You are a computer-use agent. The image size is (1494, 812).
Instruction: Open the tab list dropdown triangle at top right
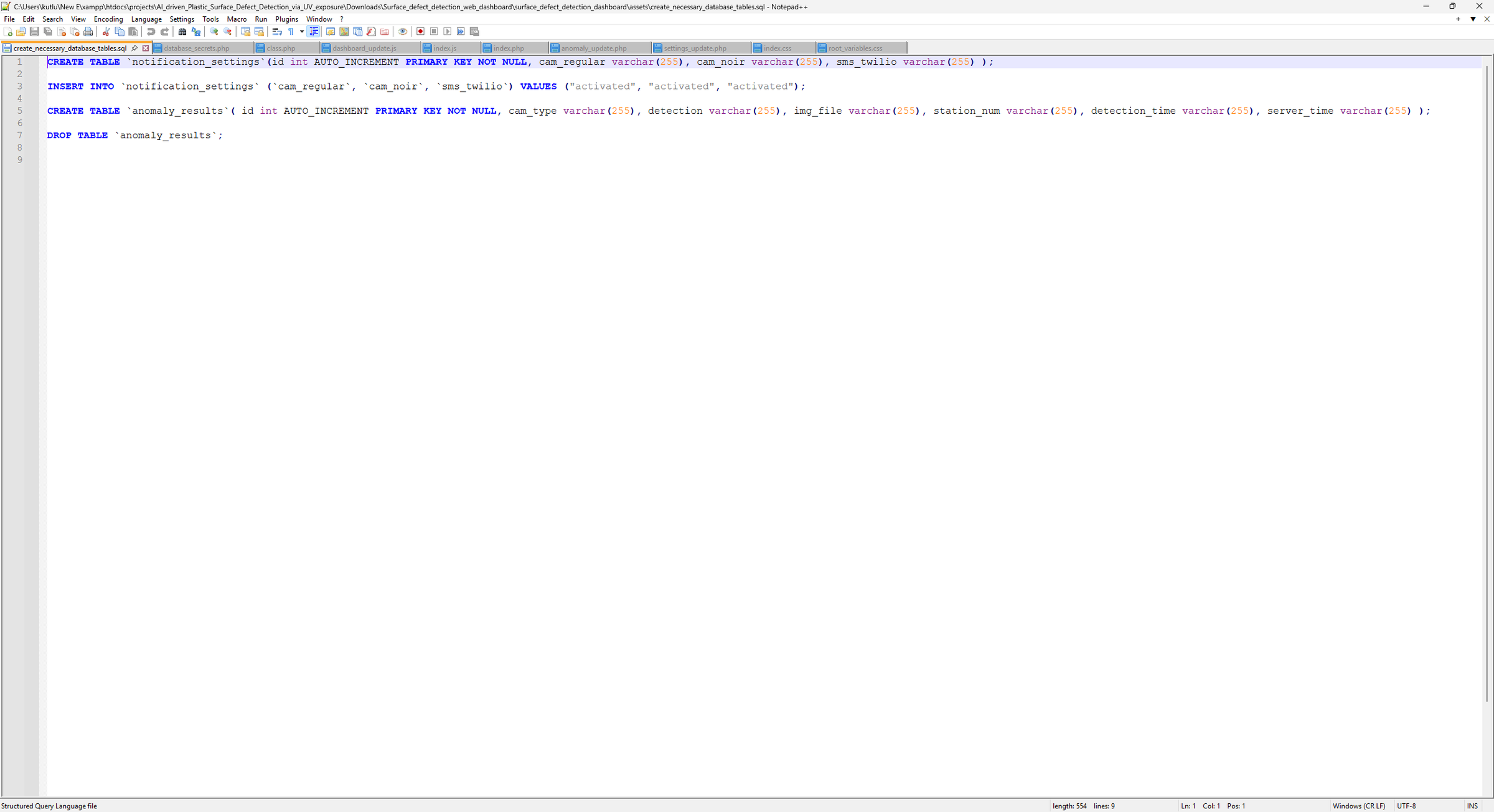[x=1473, y=19]
